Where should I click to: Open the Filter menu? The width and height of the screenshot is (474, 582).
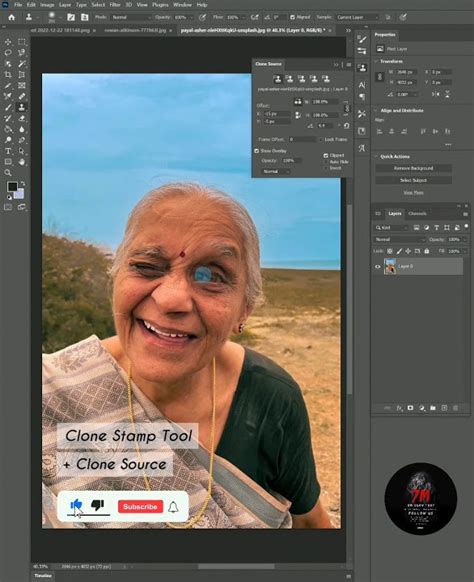(115, 5)
